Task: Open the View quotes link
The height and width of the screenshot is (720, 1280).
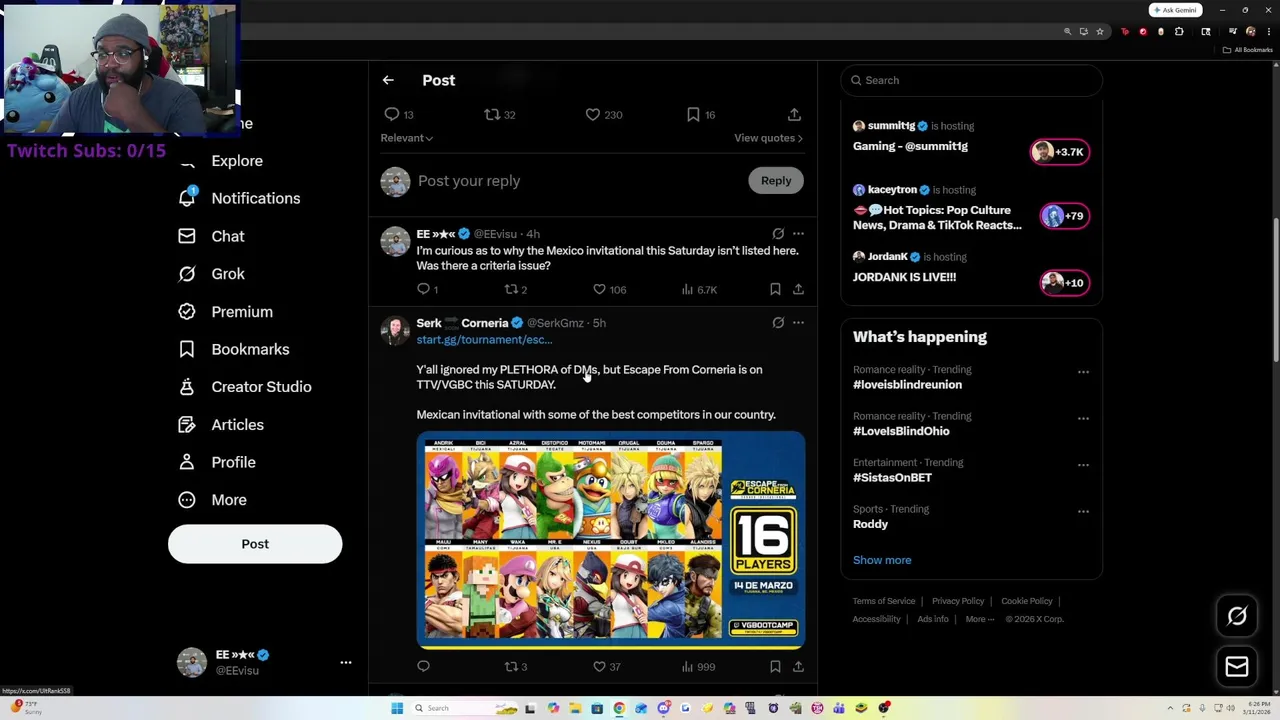Action: point(768,138)
